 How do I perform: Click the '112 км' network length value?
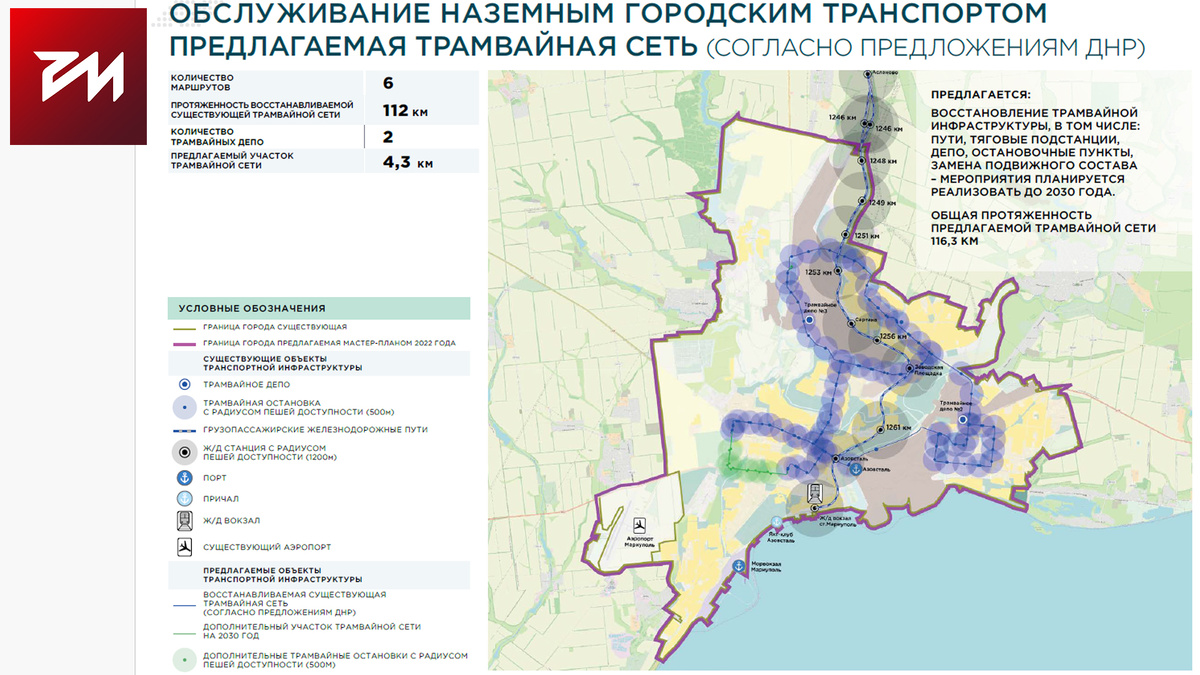click(x=405, y=111)
